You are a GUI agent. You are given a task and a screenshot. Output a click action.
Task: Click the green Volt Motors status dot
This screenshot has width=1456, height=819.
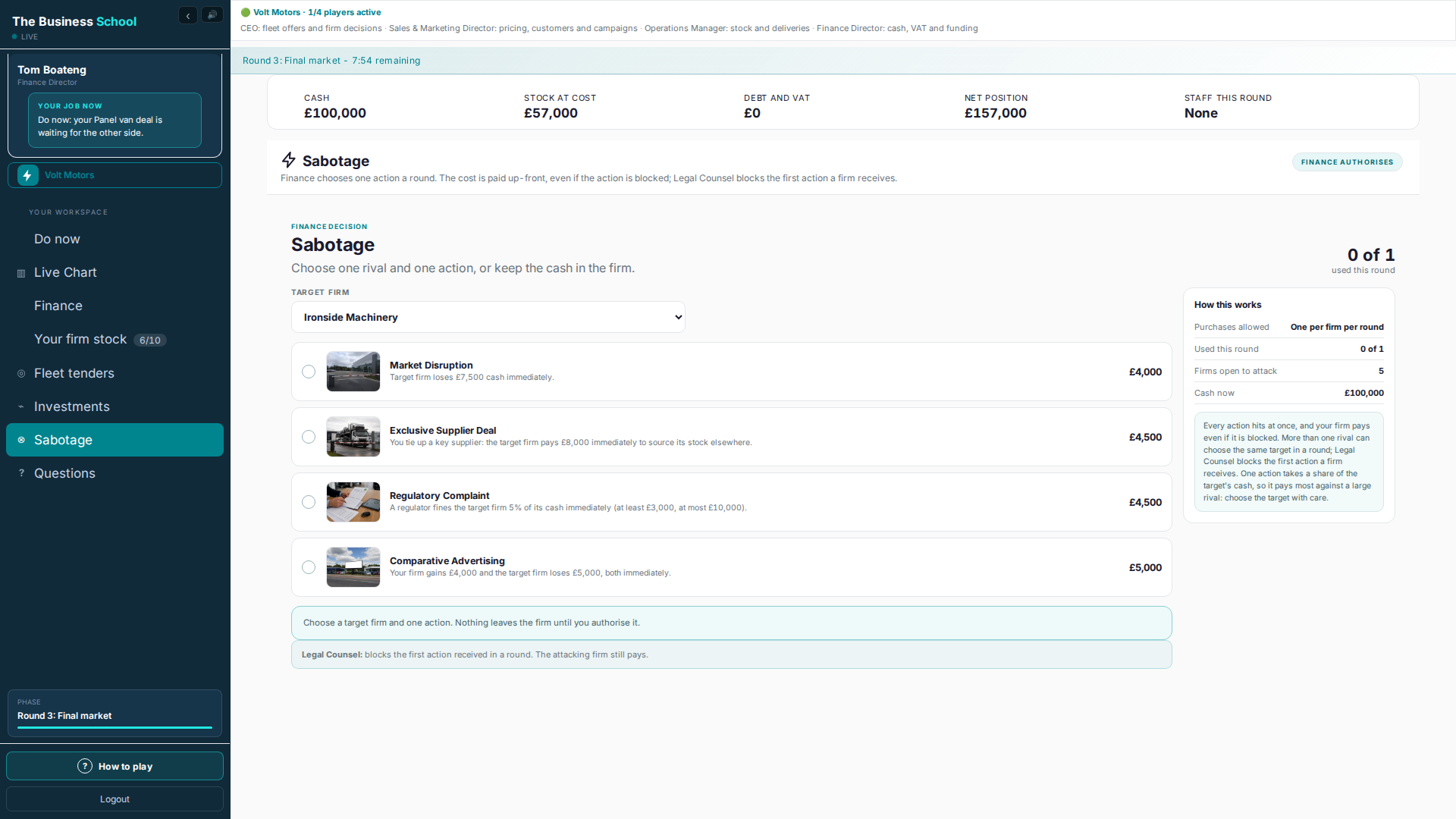pos(246,12)
